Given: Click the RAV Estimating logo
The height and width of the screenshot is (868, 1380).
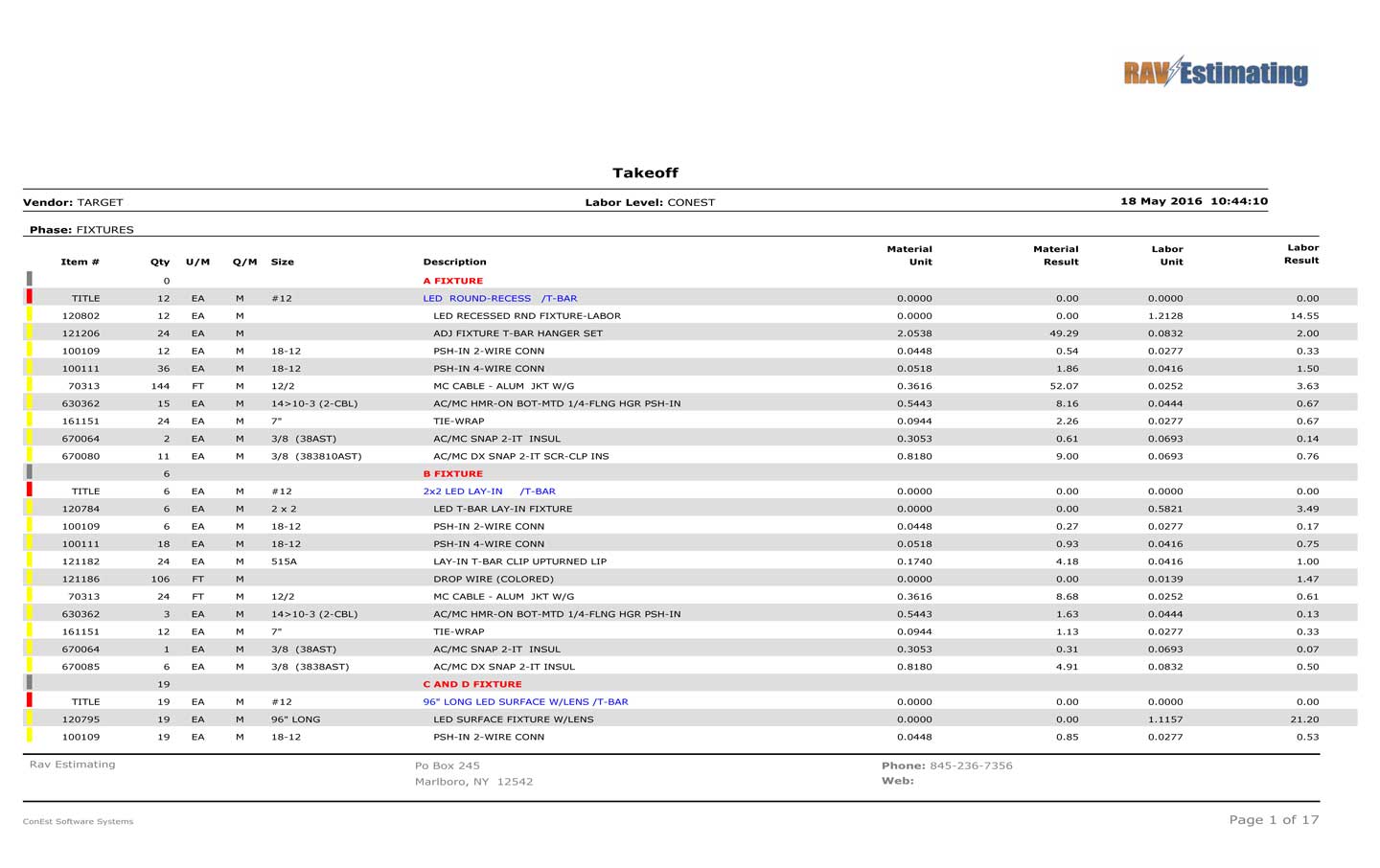Looking at the screenshot, I should tap(1215, 71).
